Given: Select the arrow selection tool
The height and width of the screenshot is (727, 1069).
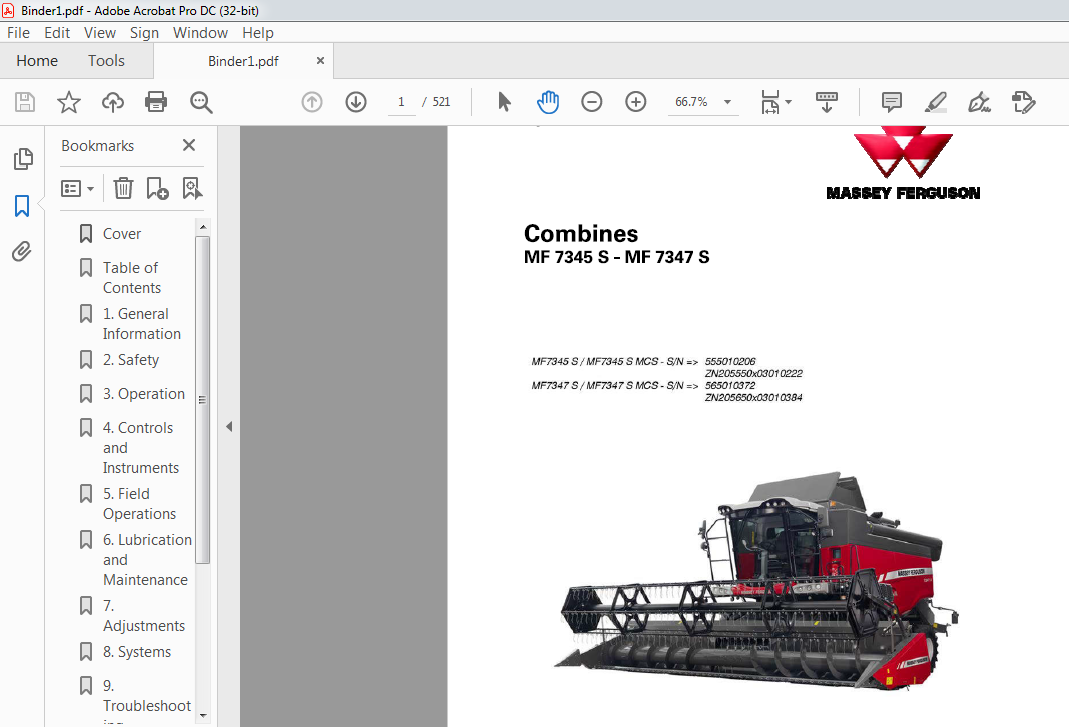Looking at the screenshot, I should pos(505,102).
